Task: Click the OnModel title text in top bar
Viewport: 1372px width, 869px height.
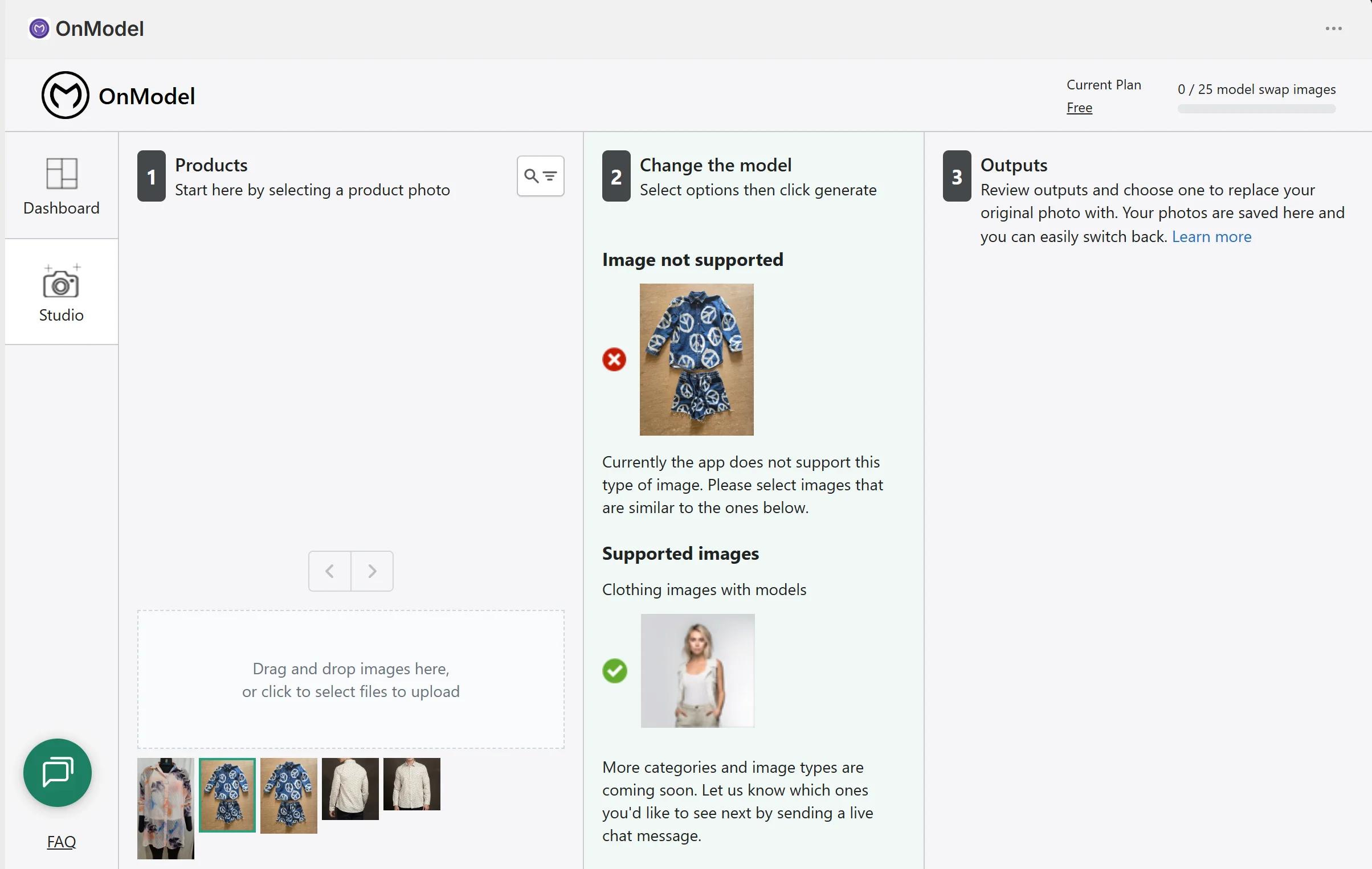Action: tap(100, 28)
